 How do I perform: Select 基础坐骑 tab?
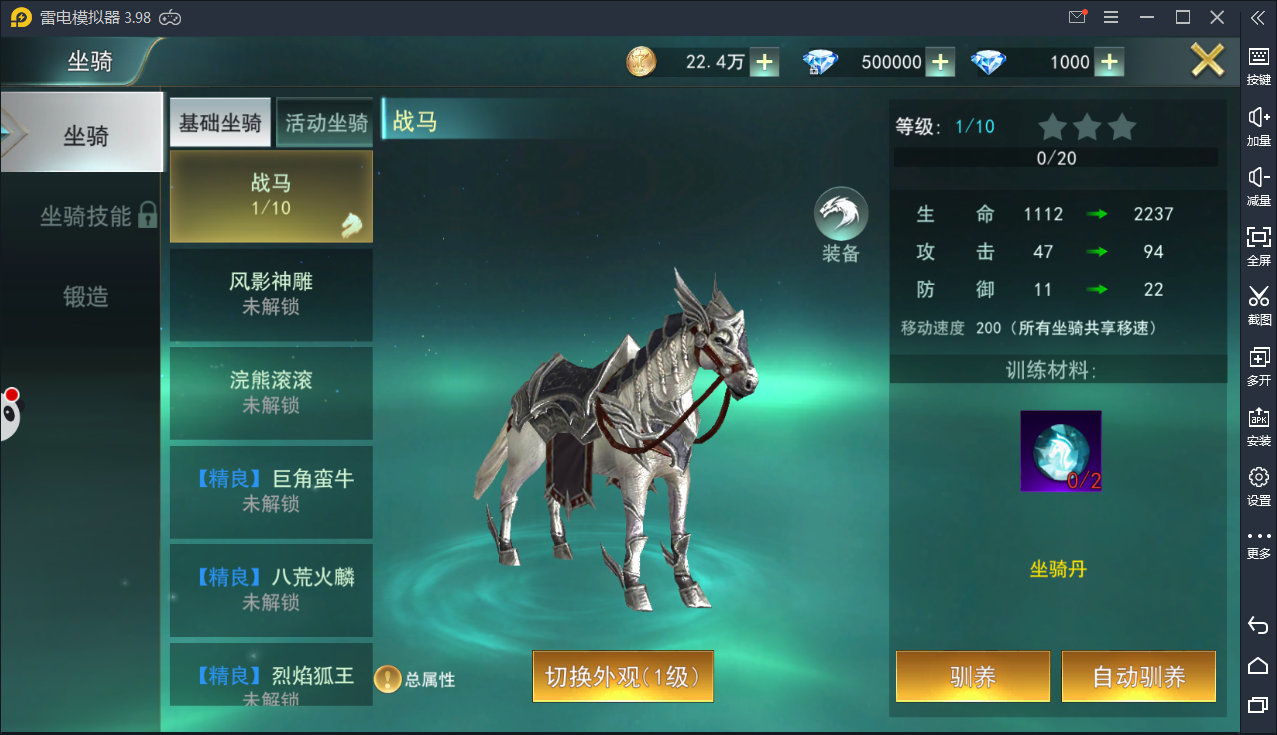click(x=220, y=123)
